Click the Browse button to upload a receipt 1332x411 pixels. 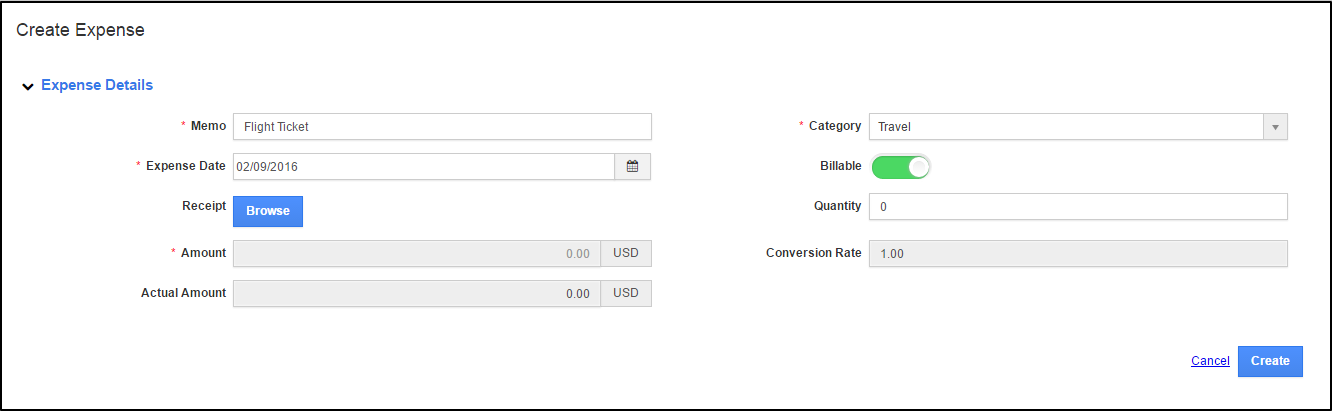click(268, 211)
